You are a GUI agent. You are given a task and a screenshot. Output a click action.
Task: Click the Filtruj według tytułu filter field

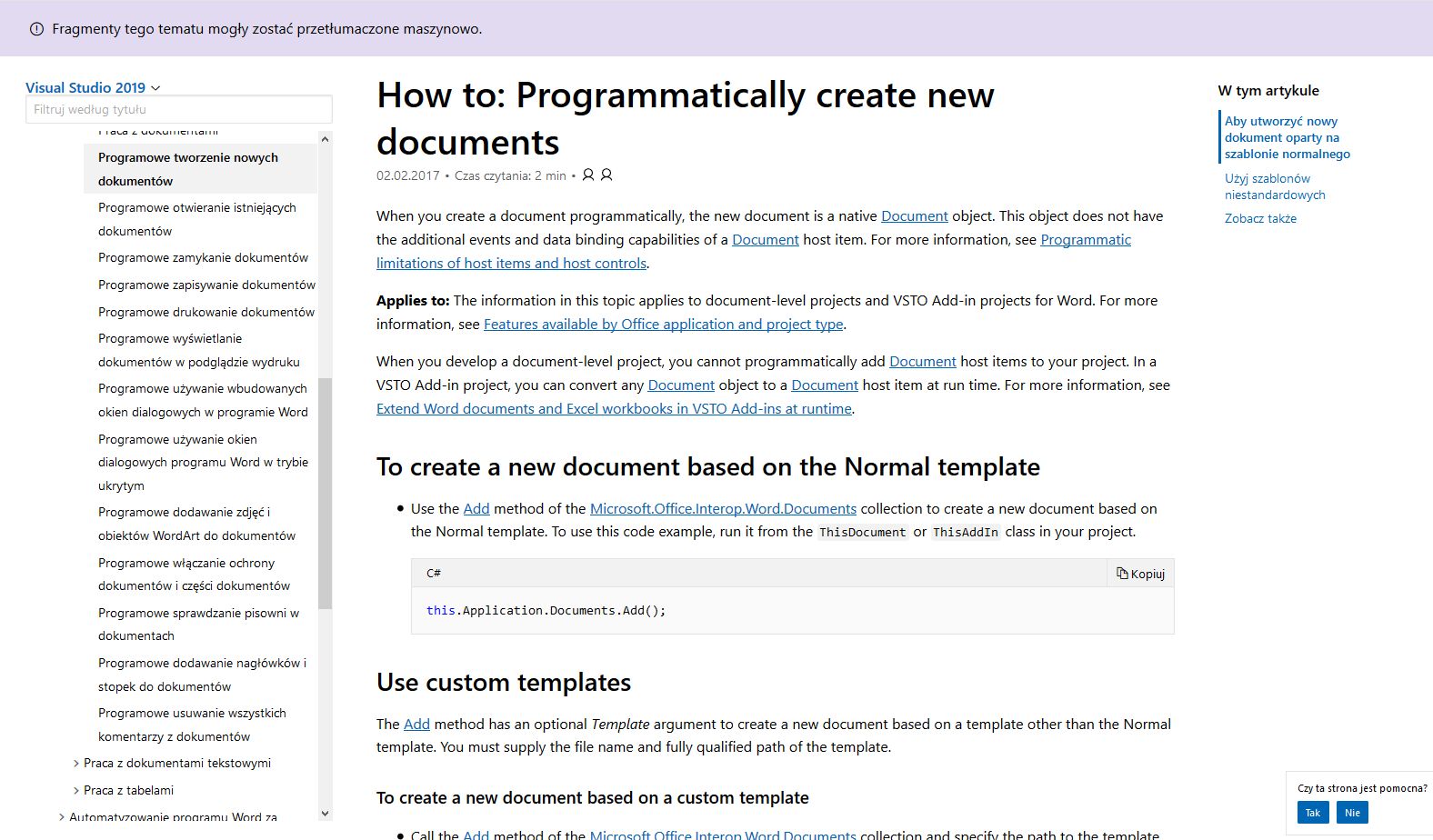click(179, 109)
